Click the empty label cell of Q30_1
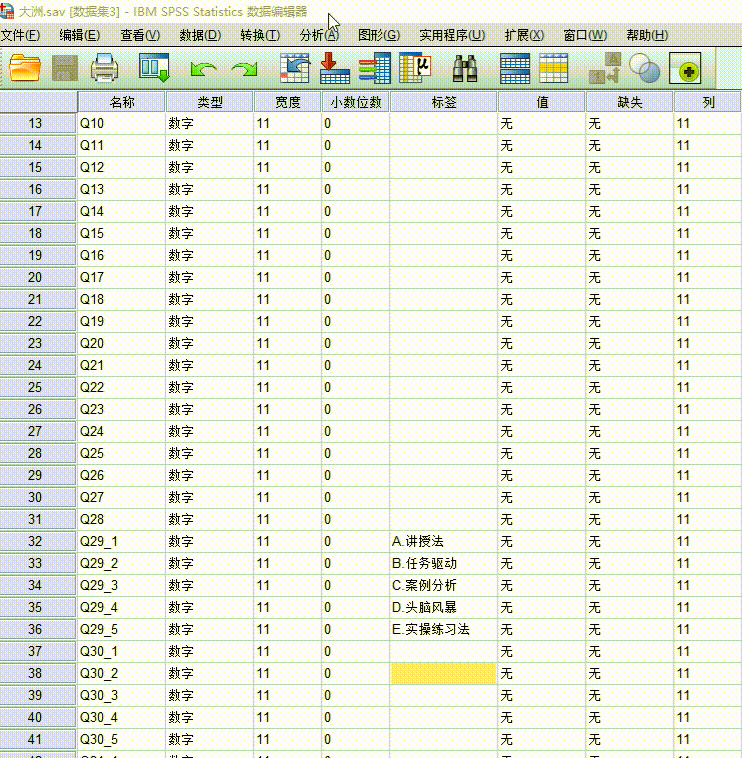This screenshot has height=758, width=742. pyautogui.click(x=444, y=652)
